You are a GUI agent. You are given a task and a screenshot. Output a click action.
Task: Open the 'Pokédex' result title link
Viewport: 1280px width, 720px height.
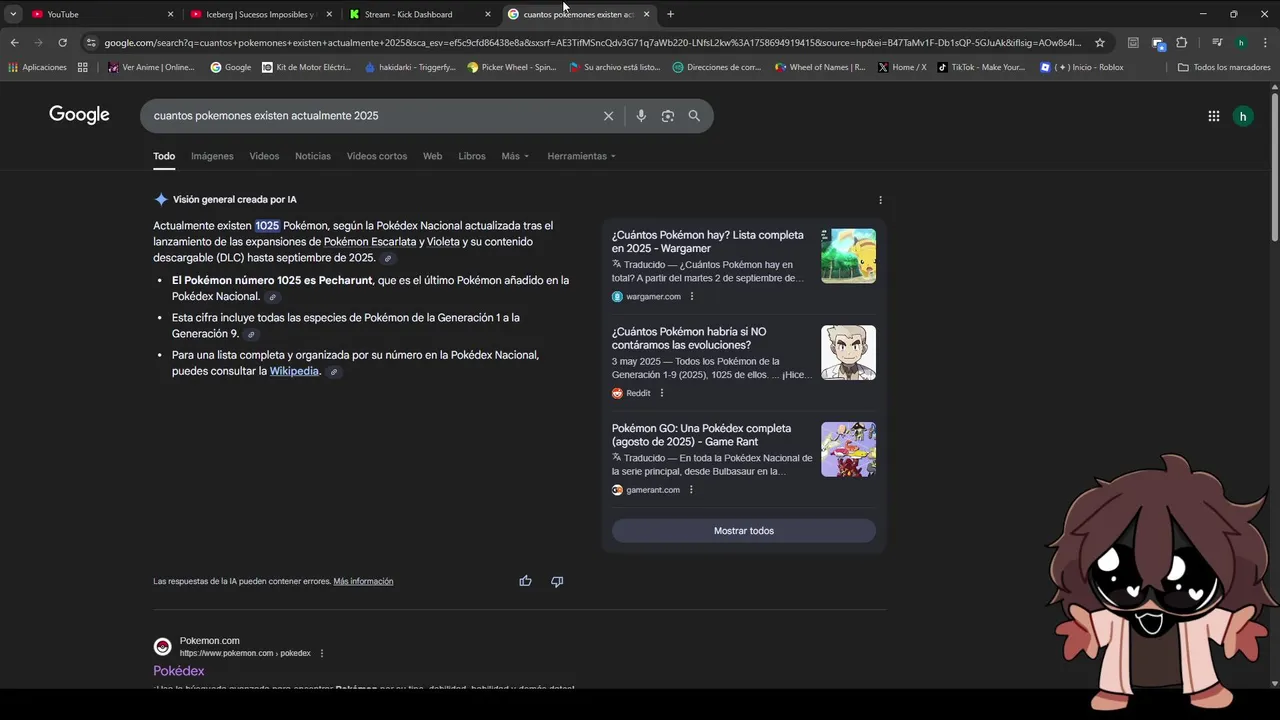tap(179, 671)
